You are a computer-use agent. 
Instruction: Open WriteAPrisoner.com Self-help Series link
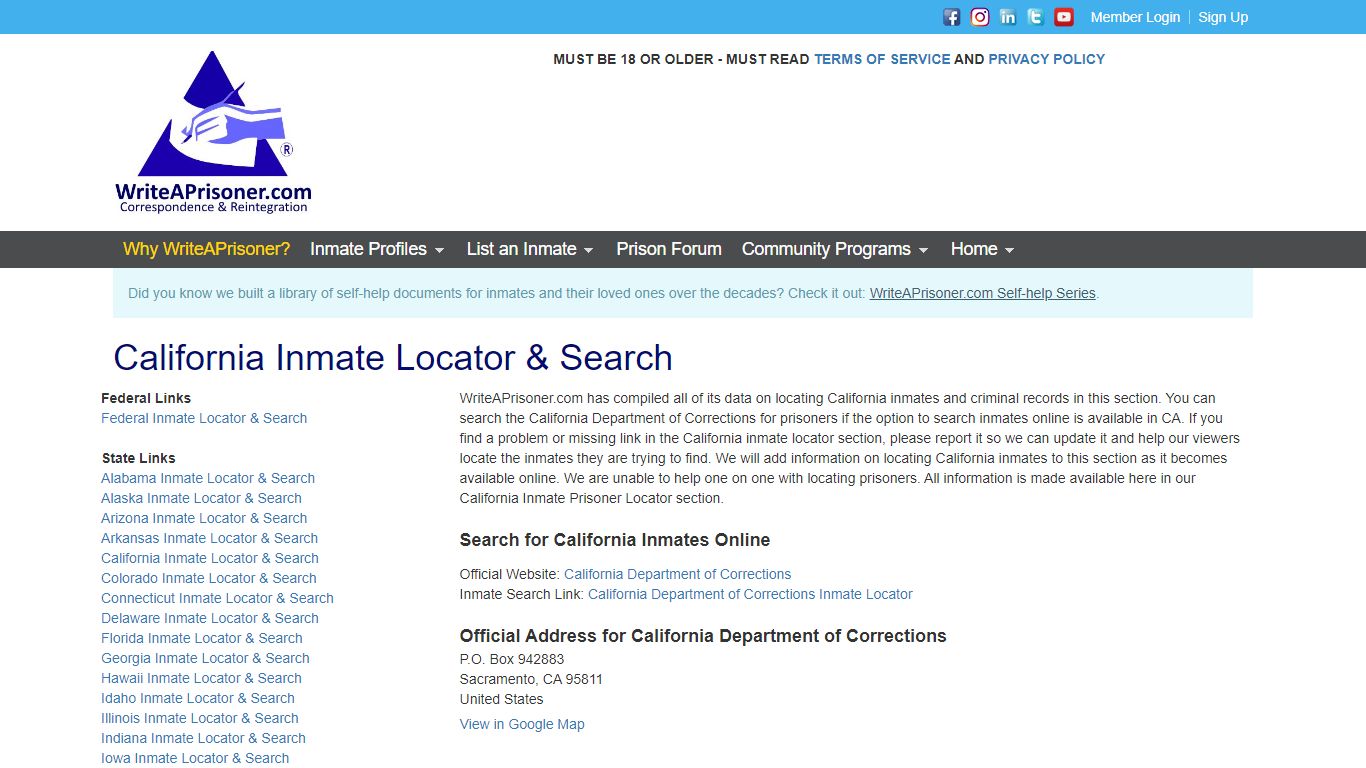pyautogui.click(x=983, y=293)
